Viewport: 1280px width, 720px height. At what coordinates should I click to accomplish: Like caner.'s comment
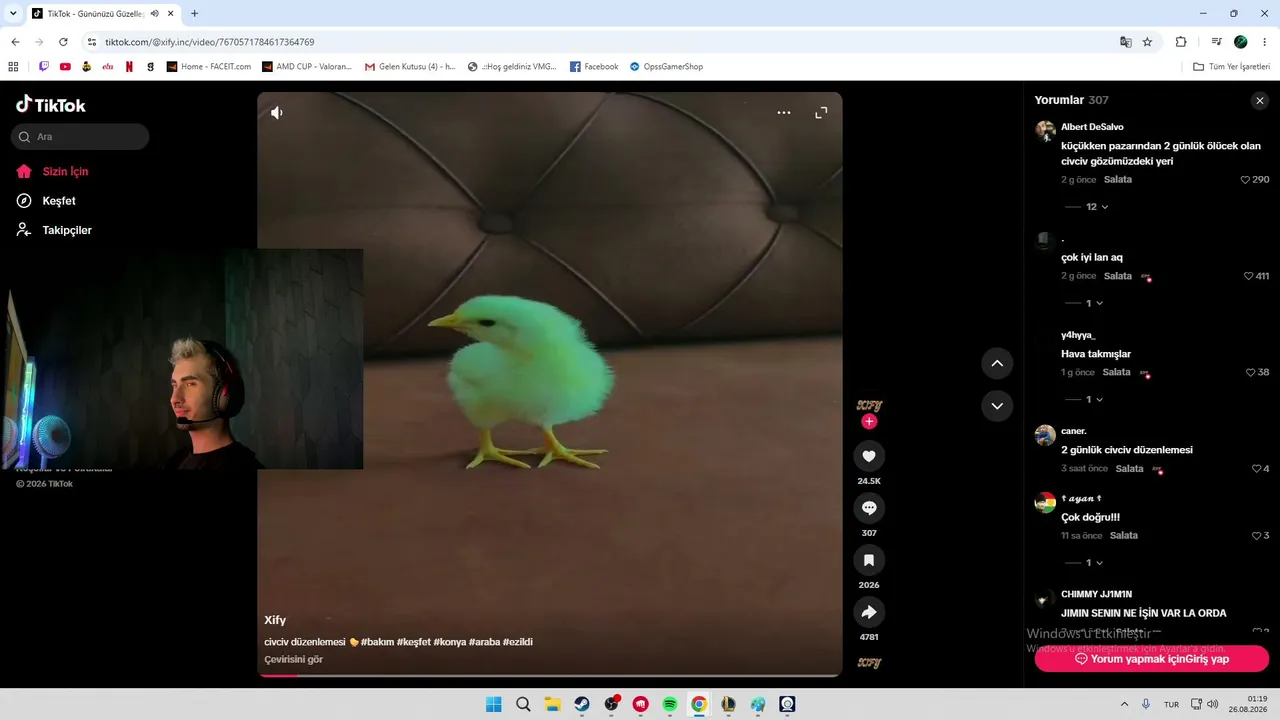[x=1257, y=468]
